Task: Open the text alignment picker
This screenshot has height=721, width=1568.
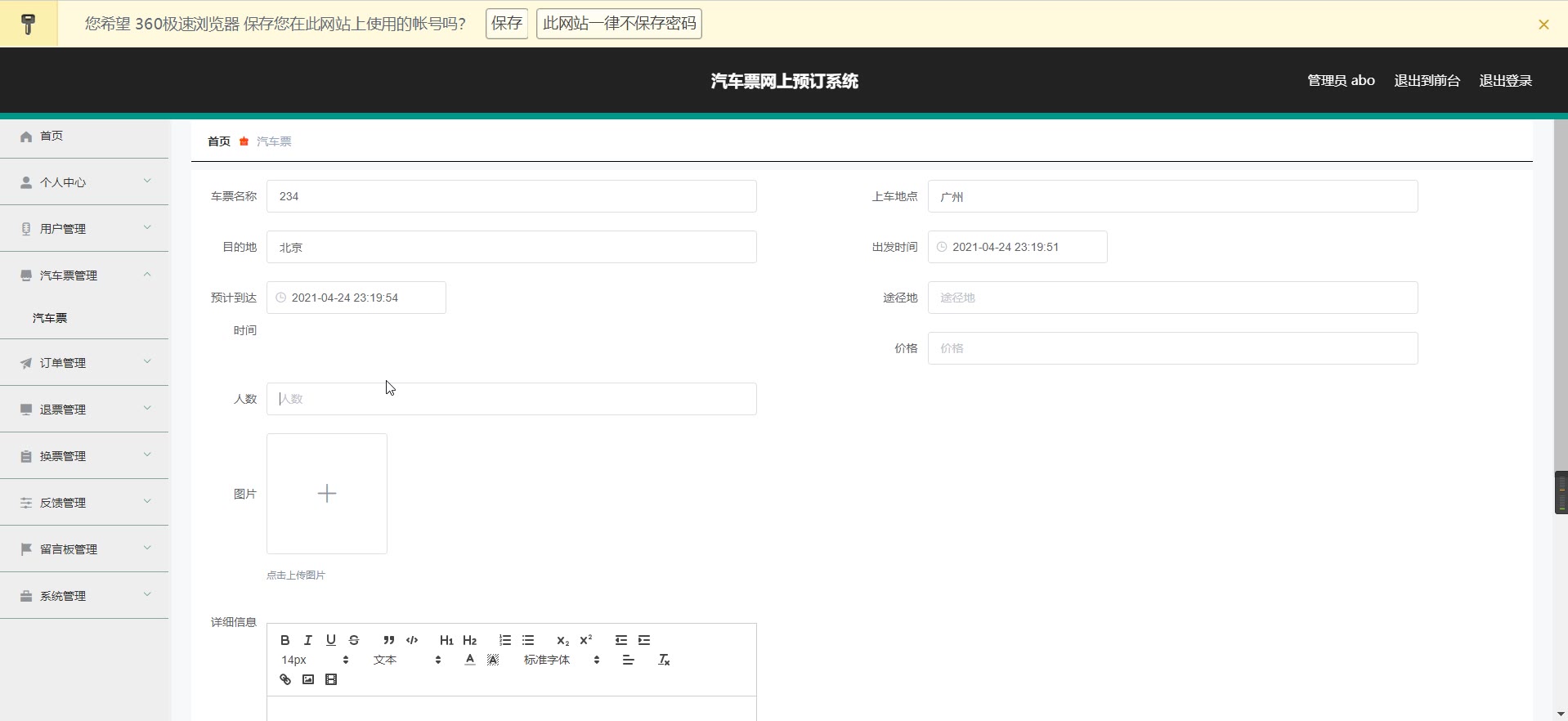Action: pos(628,660)
